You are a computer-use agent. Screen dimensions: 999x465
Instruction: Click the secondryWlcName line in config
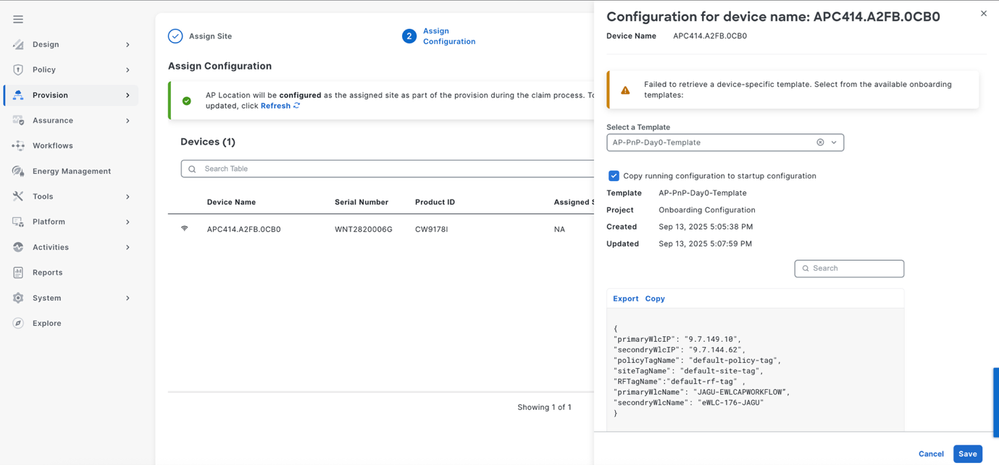click(688, 403)
